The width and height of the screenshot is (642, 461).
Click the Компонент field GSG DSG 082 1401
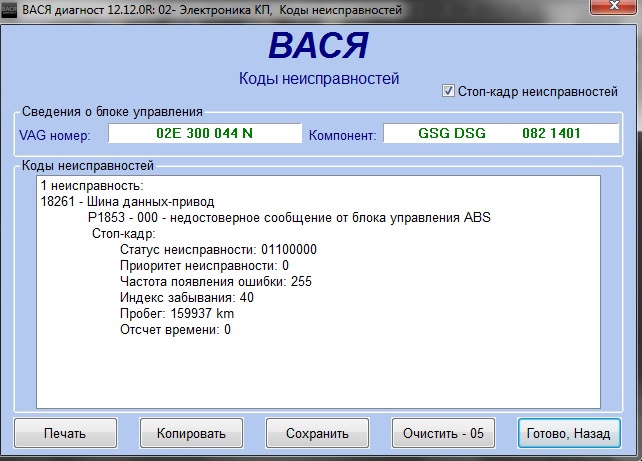coord(501,133)
